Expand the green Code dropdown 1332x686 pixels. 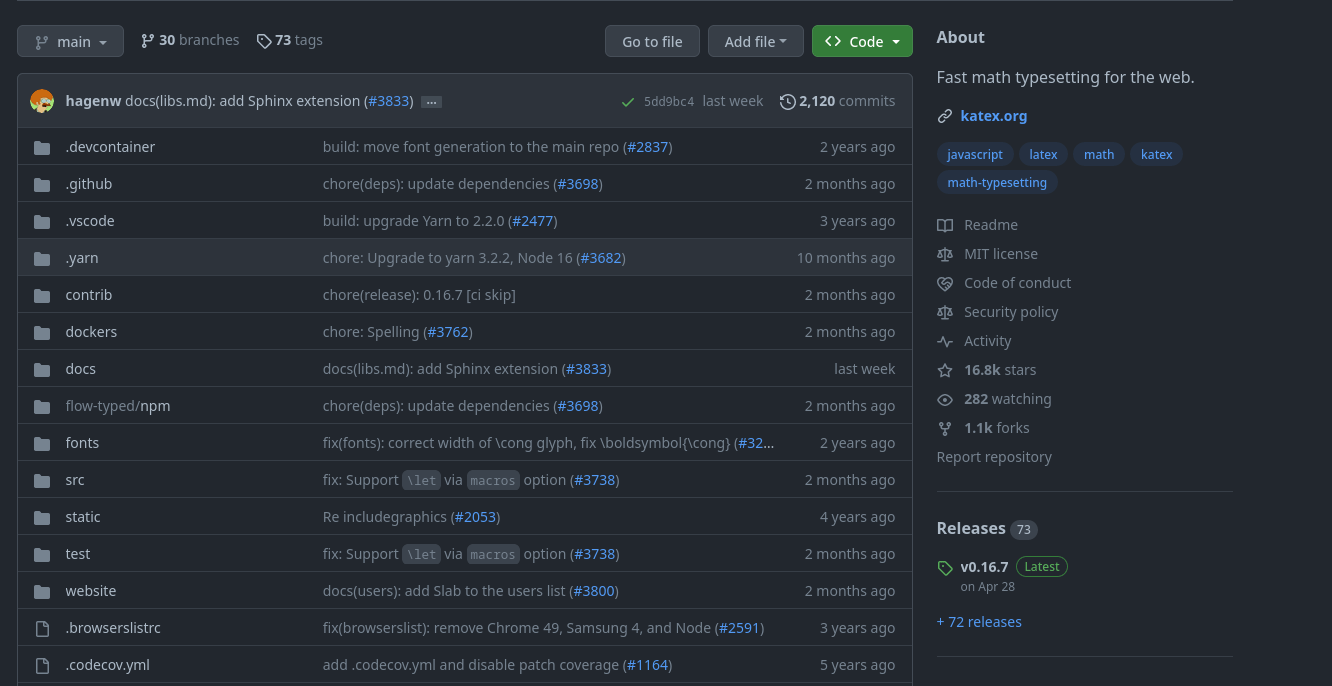coord(862,41)
